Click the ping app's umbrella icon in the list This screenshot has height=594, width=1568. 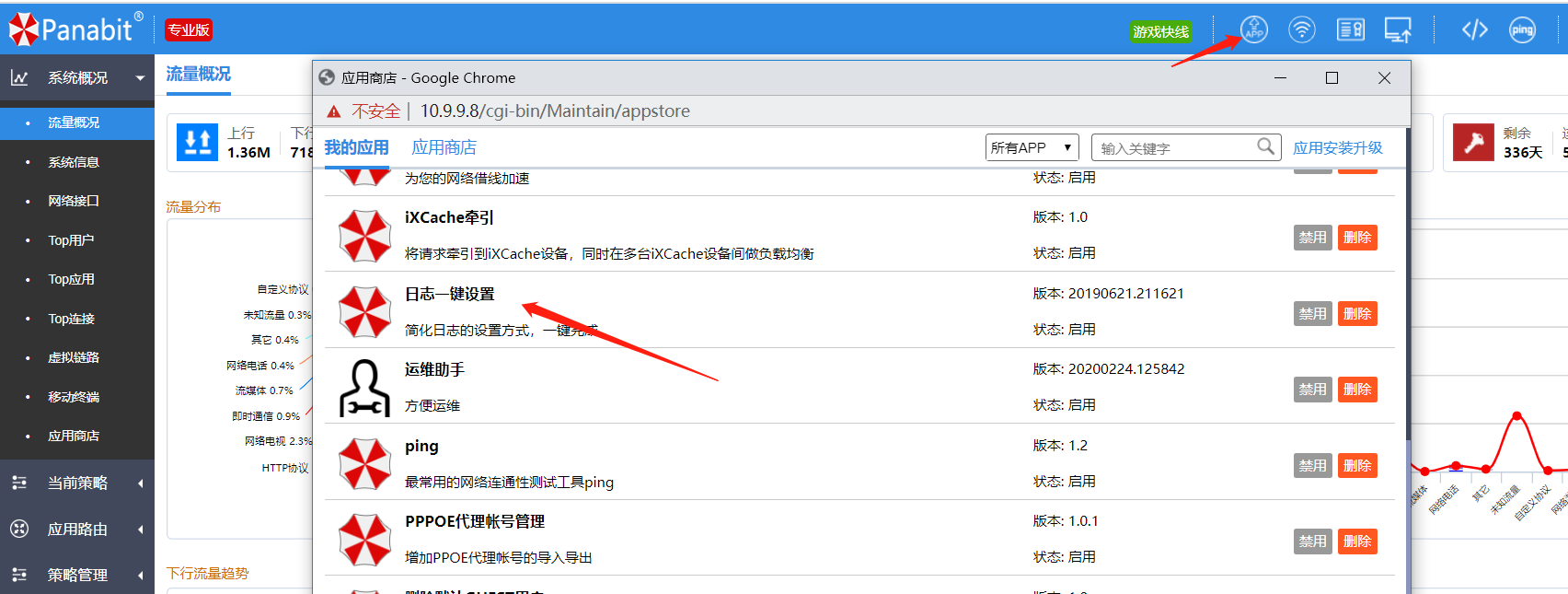[x=365, y=463]
